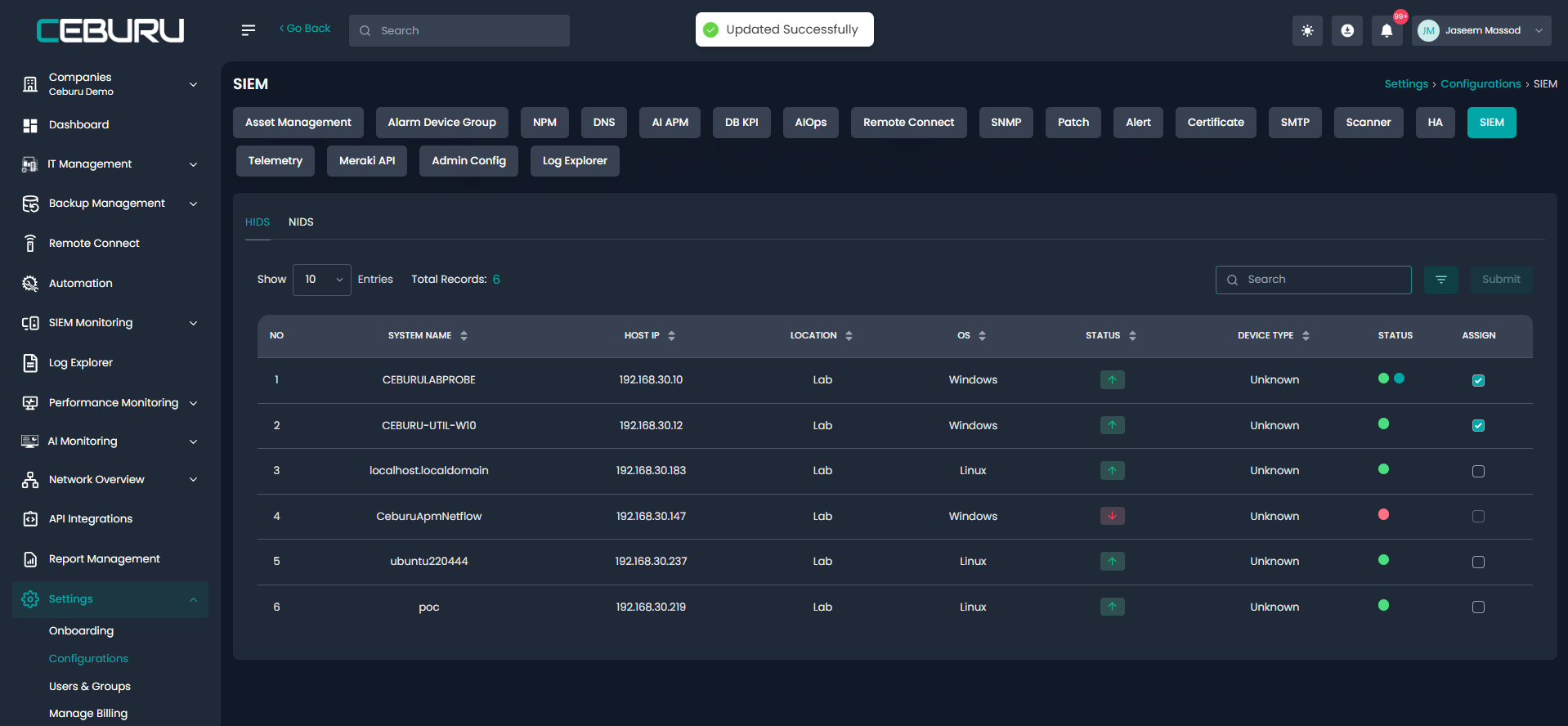Uncheck the assign checkbox for CEBURU-UTIL-W10
Viewport: 1568px width, 726px height.
tap(1478, 425)
